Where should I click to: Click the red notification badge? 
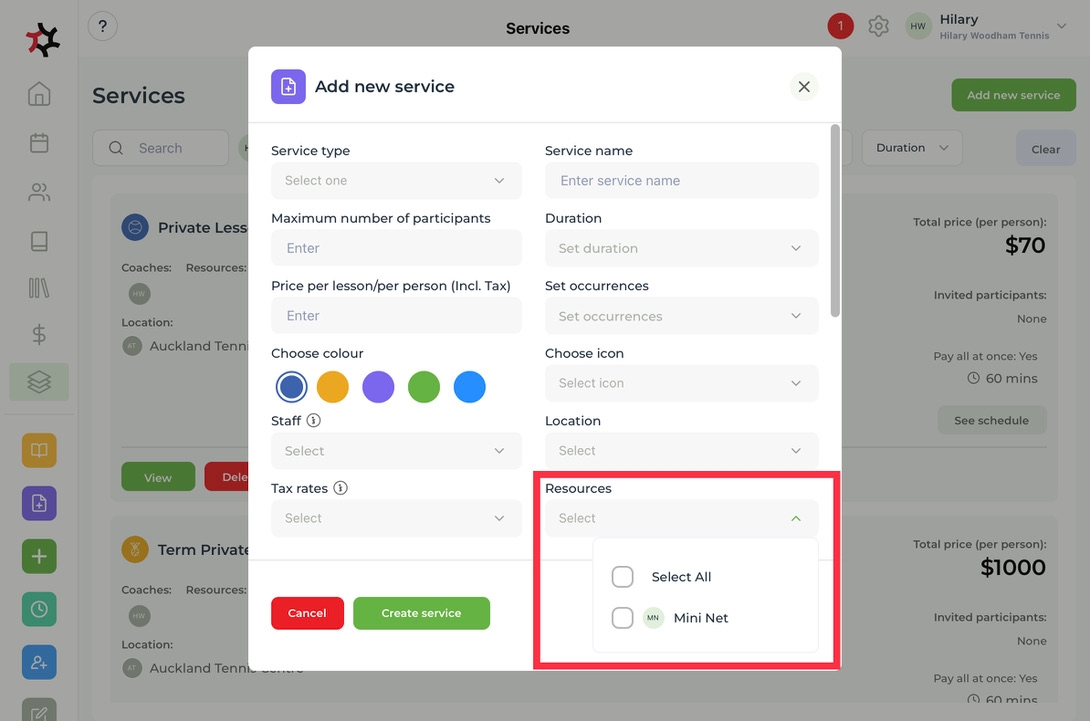click(x=840, y=27)
